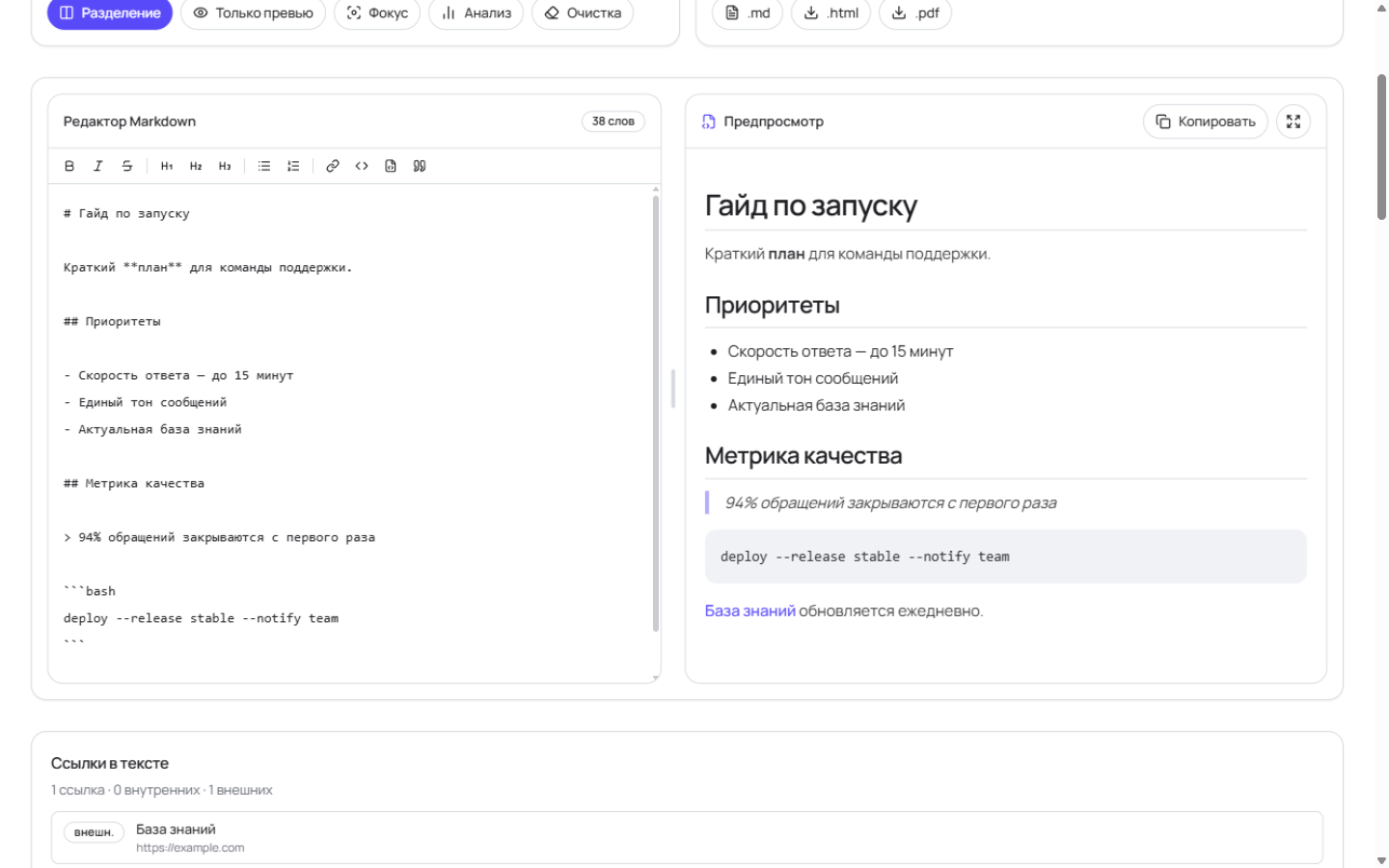Click the links summary line '1 ссылка · 0 внутренних'
This screenshot has width=1389, height=868.
162,790
